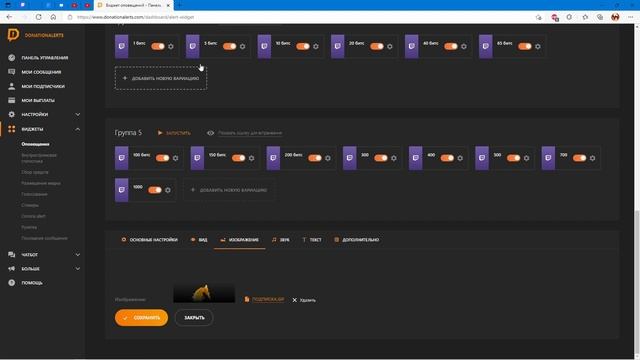640x360 pixels.
Task: Open settings gear for the 150 битс variation
Action: (251, 158)
